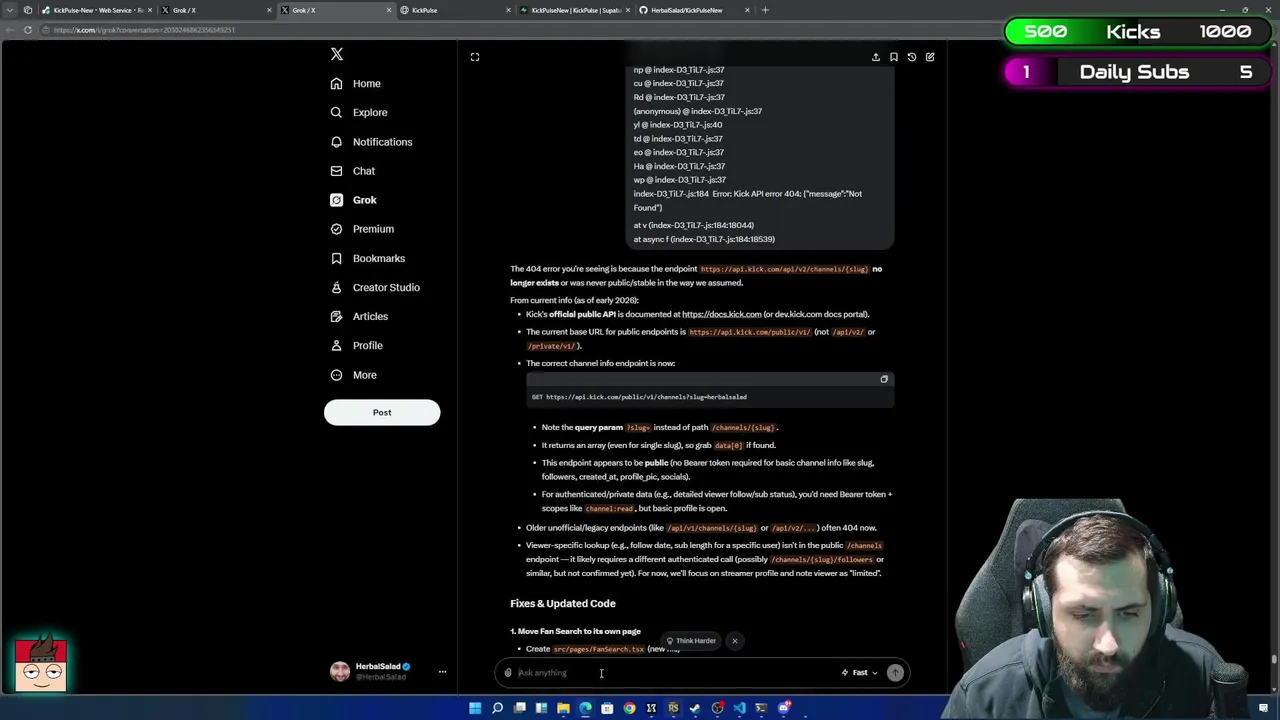
Task: Copy the GET endpoint code block
Action: coord(884,379)
